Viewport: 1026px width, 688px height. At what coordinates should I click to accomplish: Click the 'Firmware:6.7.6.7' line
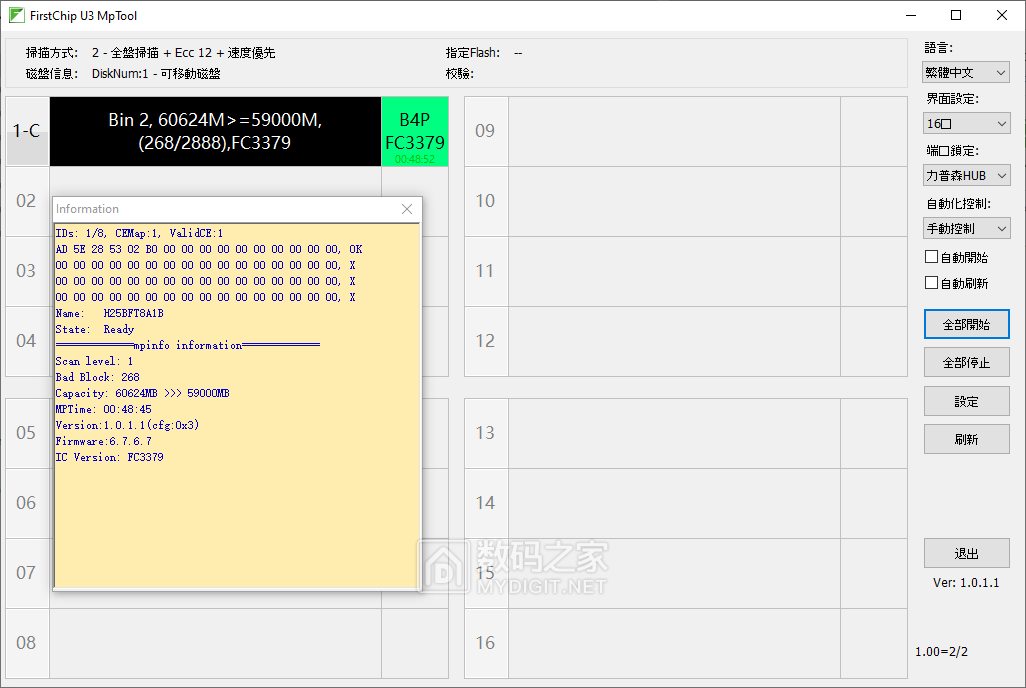[103, 441]
